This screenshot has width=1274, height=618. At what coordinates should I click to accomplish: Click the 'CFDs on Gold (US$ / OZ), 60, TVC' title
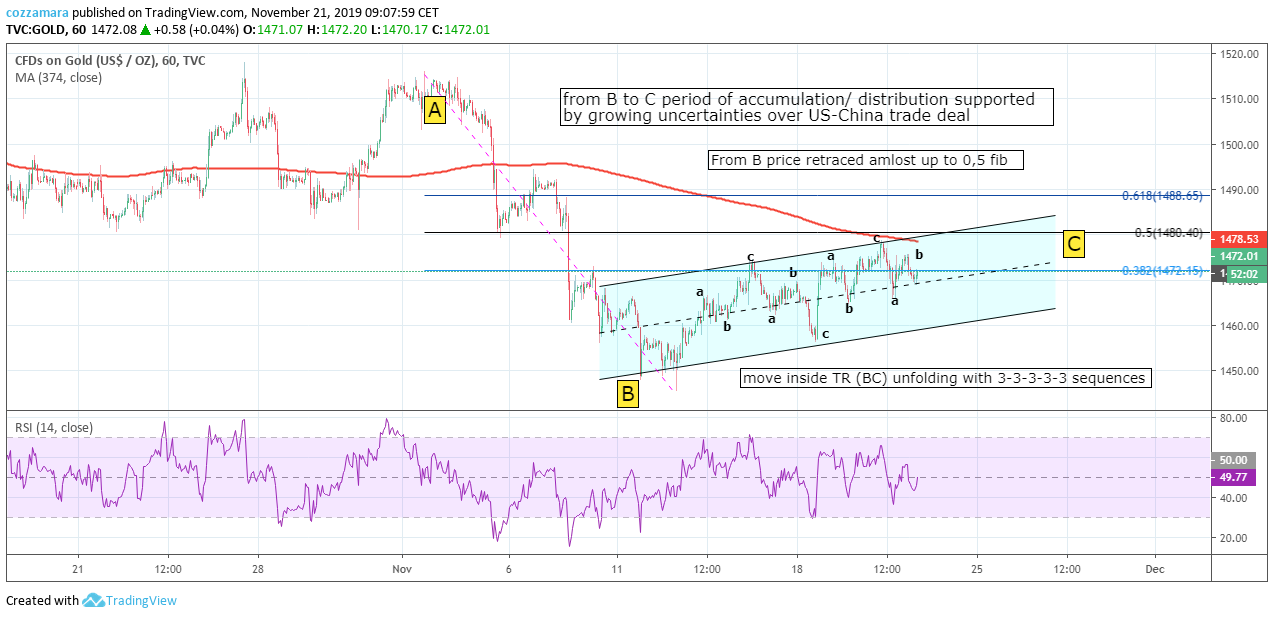point(110,61)
